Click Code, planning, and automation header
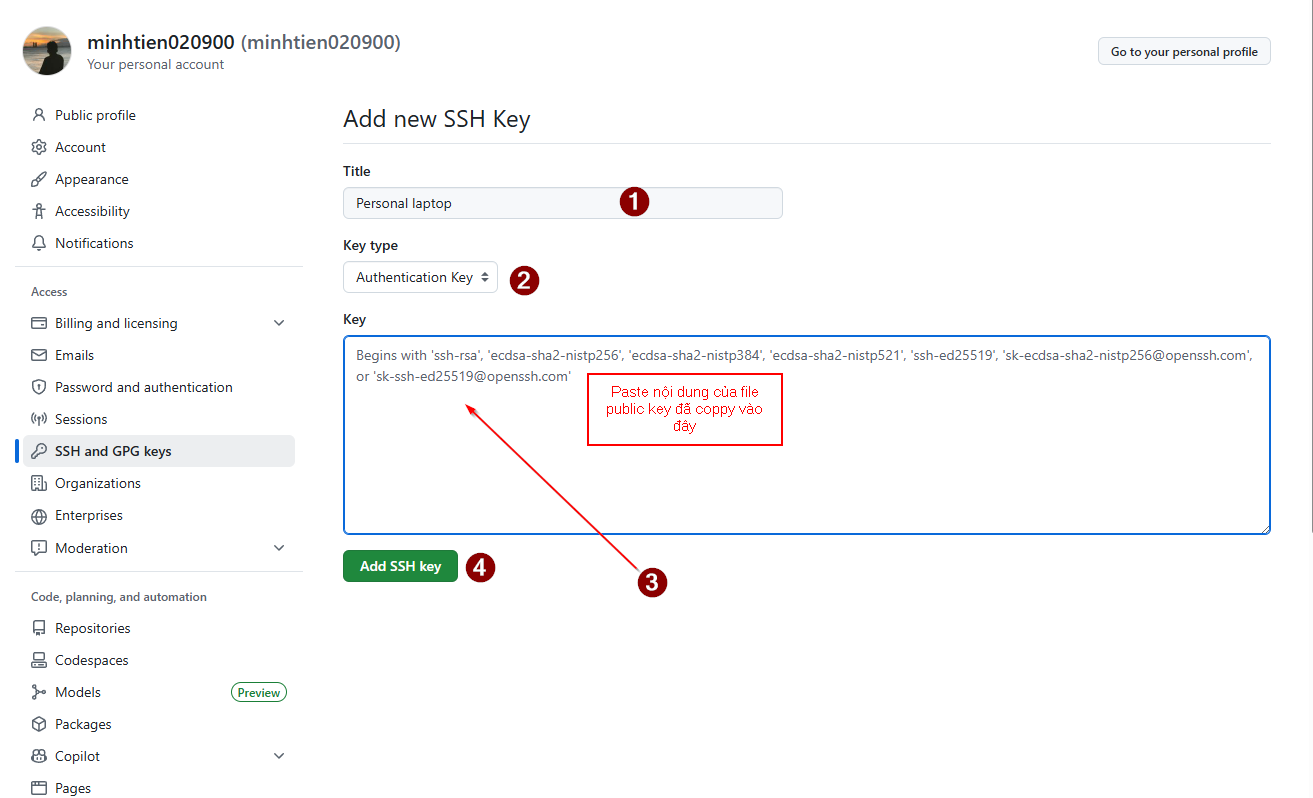 pos(119,597)
